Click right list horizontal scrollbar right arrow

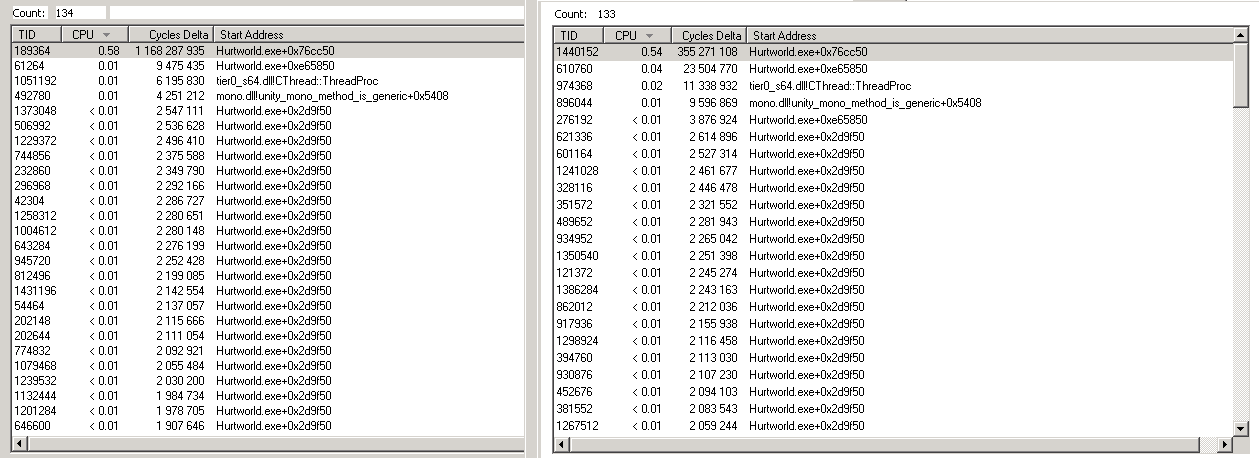[x=1225, y=443]
